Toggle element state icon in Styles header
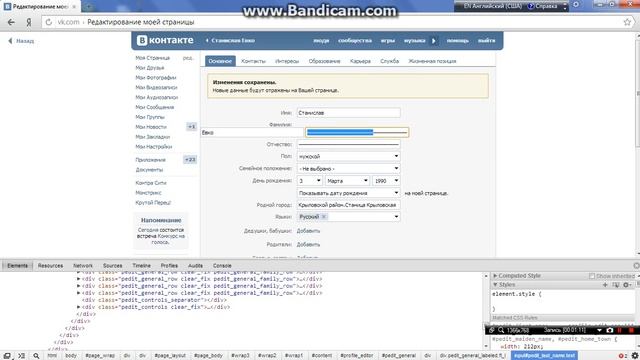 point(616,284)
